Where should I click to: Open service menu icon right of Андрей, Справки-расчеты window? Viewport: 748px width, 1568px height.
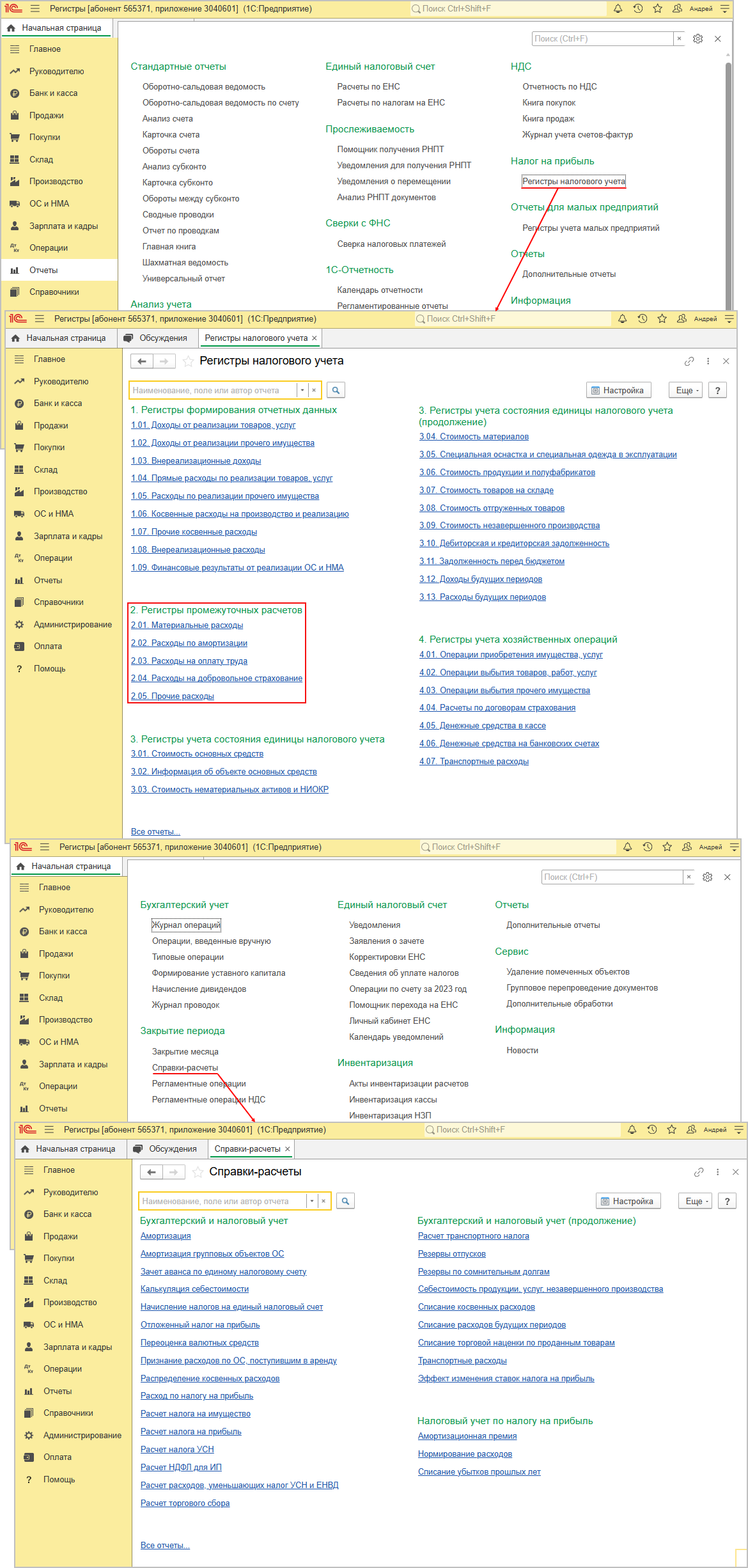click(x=739, y=1129)
